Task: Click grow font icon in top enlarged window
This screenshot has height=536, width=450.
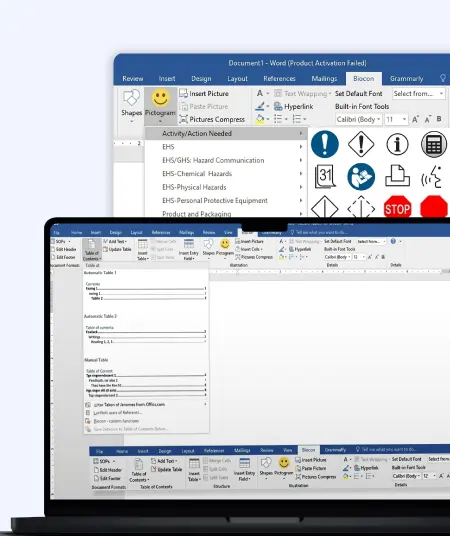Action: click(x=415, y=119)
